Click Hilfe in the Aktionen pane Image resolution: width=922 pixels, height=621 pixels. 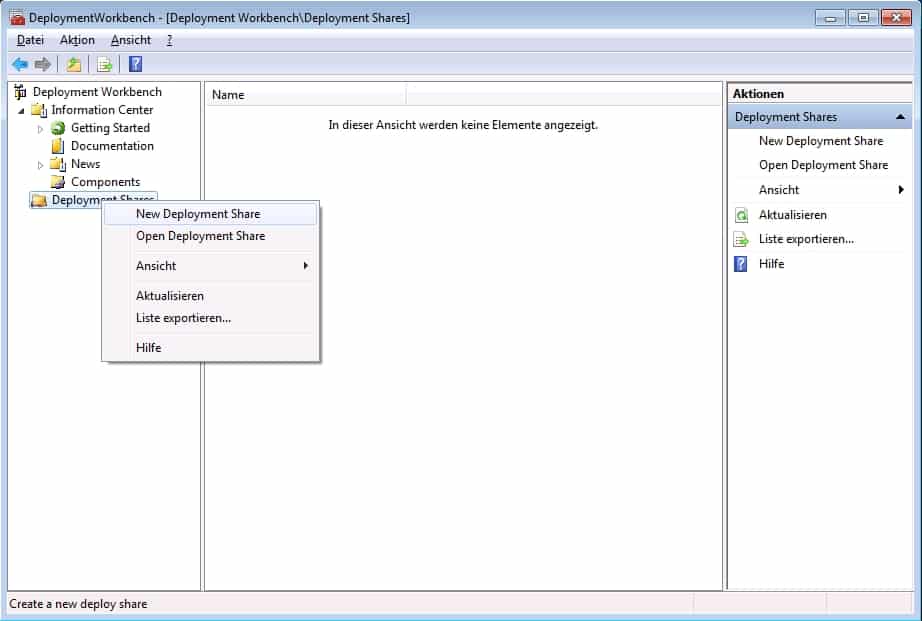pos(771,264)
